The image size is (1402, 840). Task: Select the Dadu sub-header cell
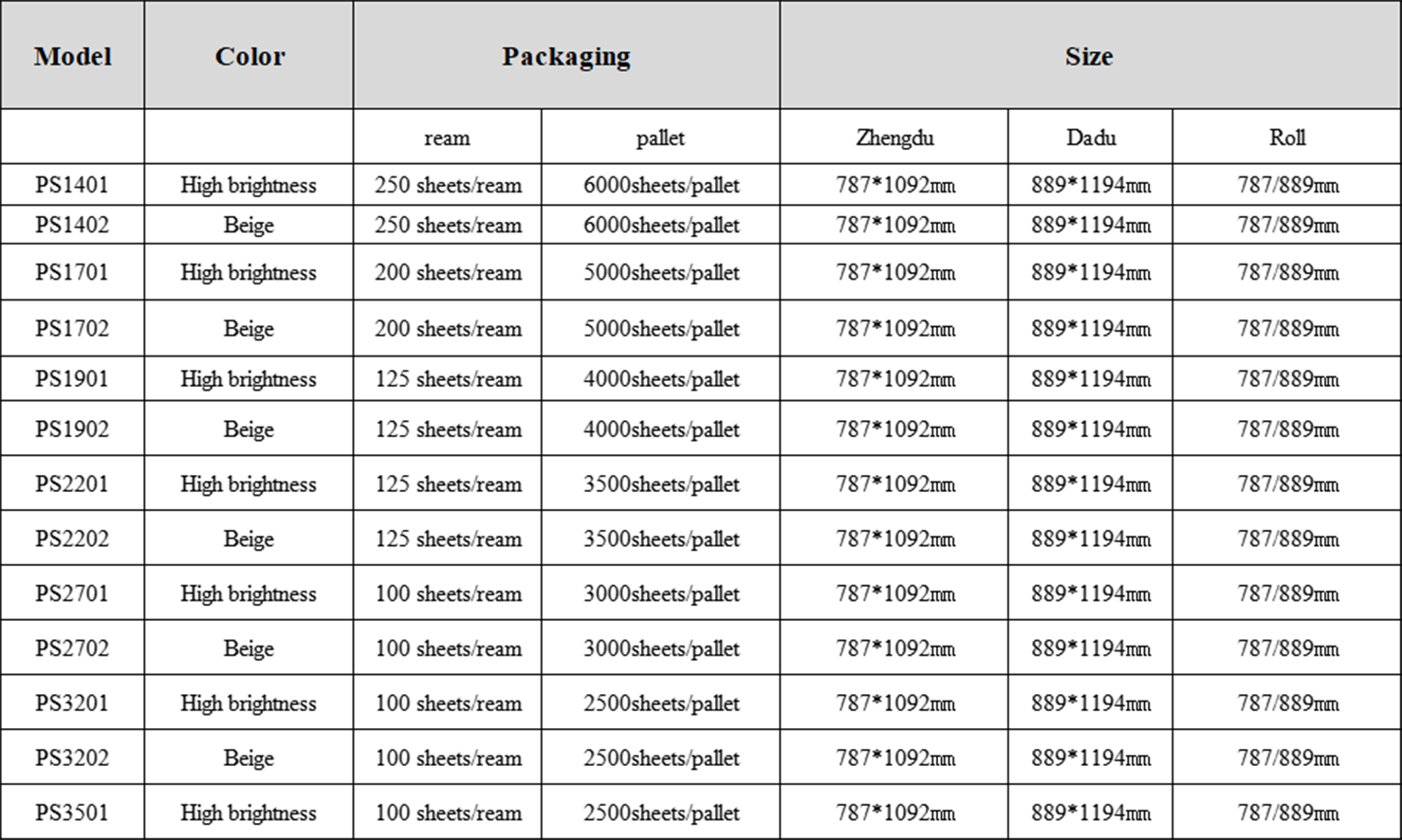click(x=1091, y=137)
